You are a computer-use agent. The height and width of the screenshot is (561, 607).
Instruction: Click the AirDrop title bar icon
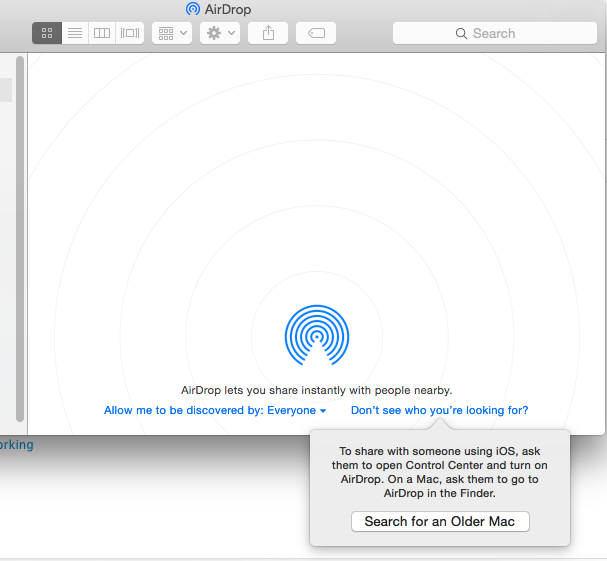[x=193, y=9]
